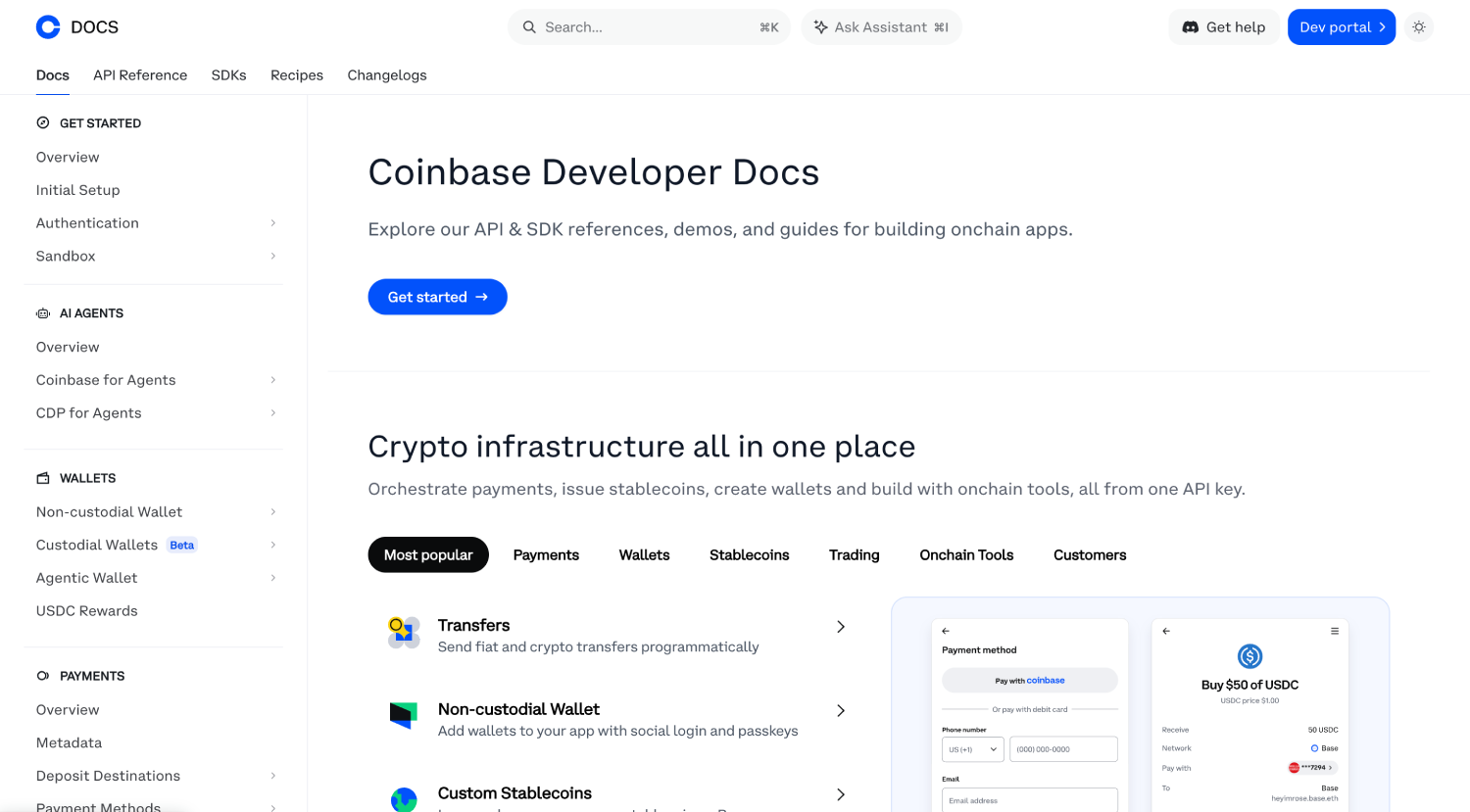Select the Onchain Tools filter tab
1470x812 pixels.
tap(966, 554)
